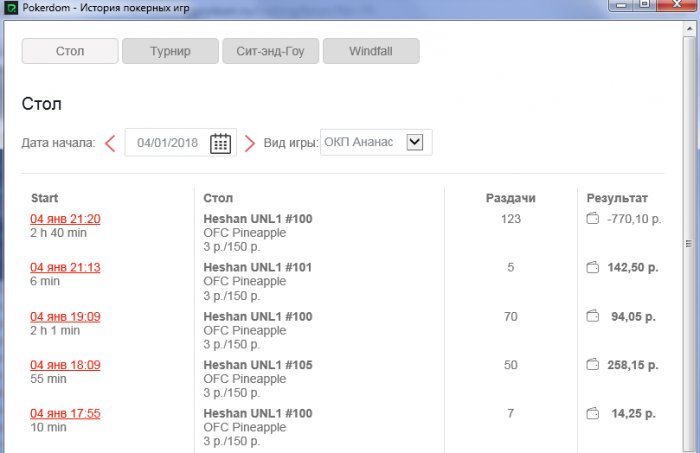Click wallet icon next to 14,25 р.
The height and width of the screenshot is (453, 700).
click(592, 413)
